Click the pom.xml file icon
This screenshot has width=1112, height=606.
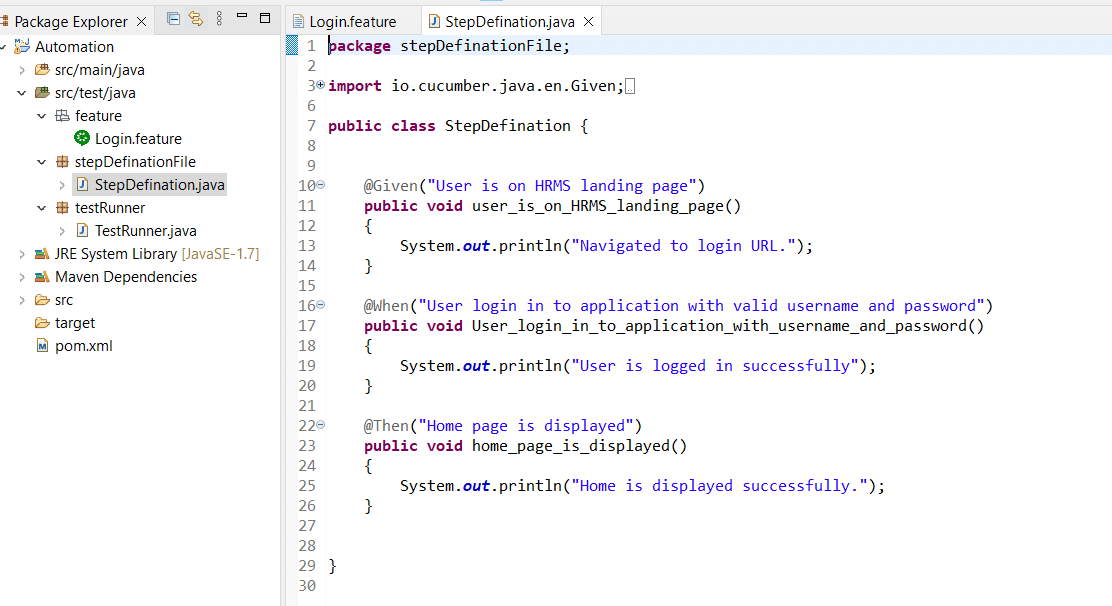43,346
